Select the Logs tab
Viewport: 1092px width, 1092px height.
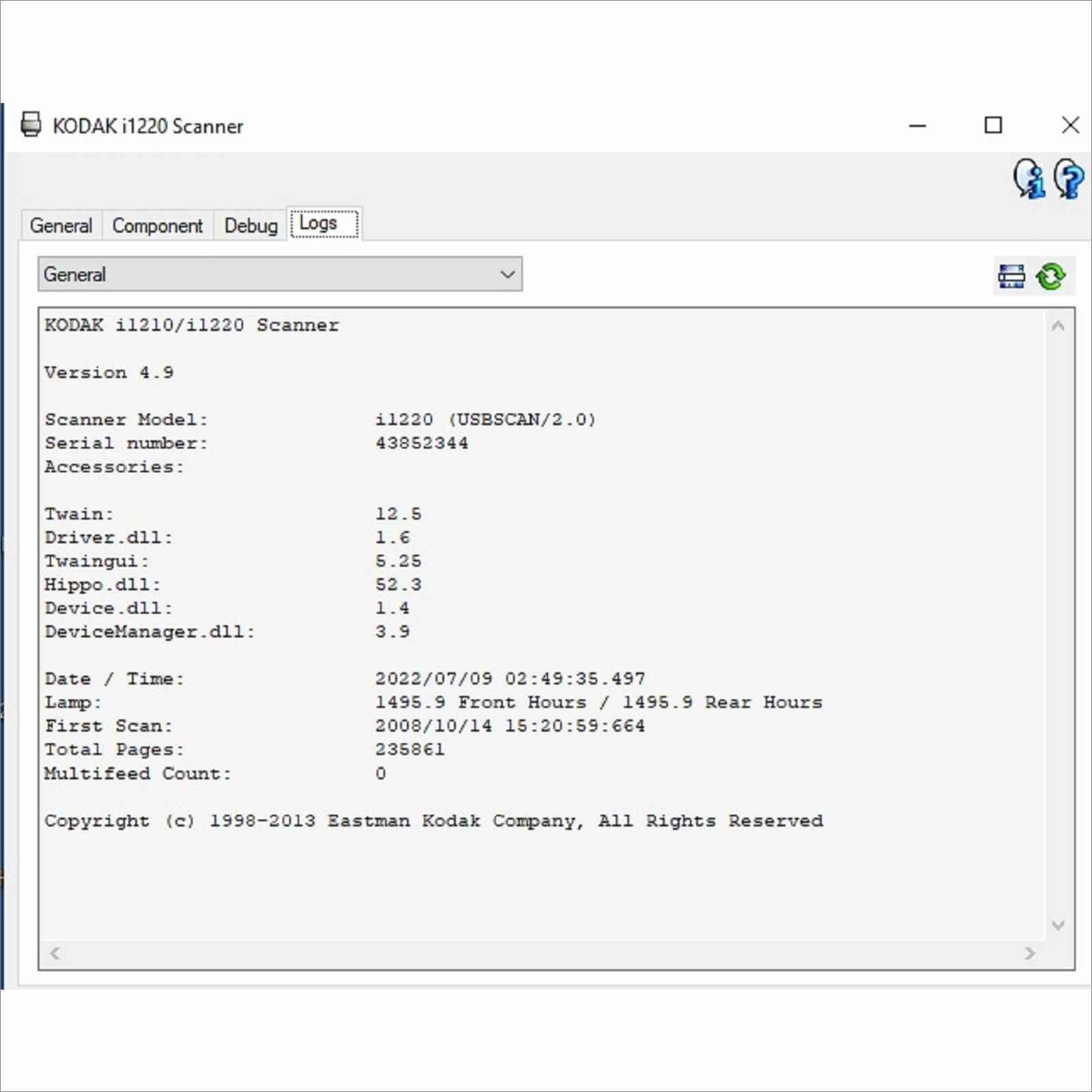pos(324,223)
